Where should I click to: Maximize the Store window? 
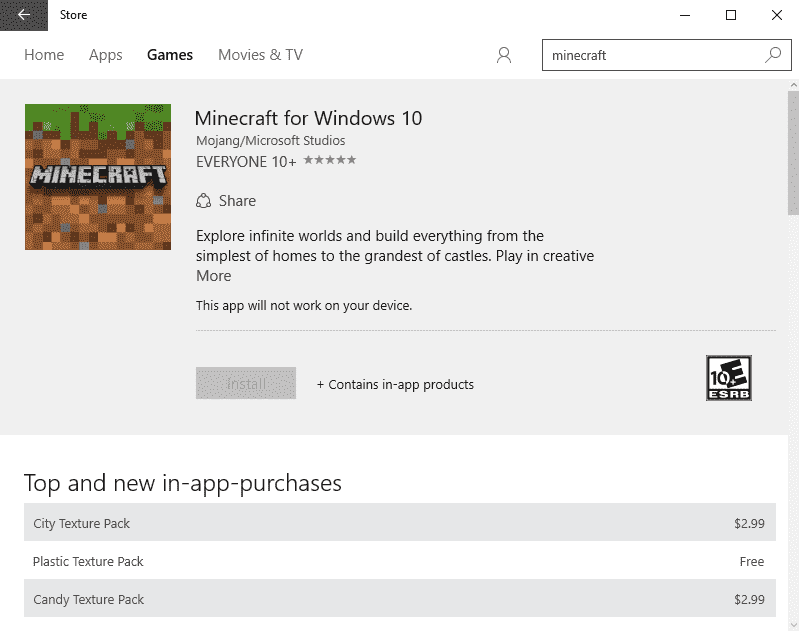click(x=731, y=15)
